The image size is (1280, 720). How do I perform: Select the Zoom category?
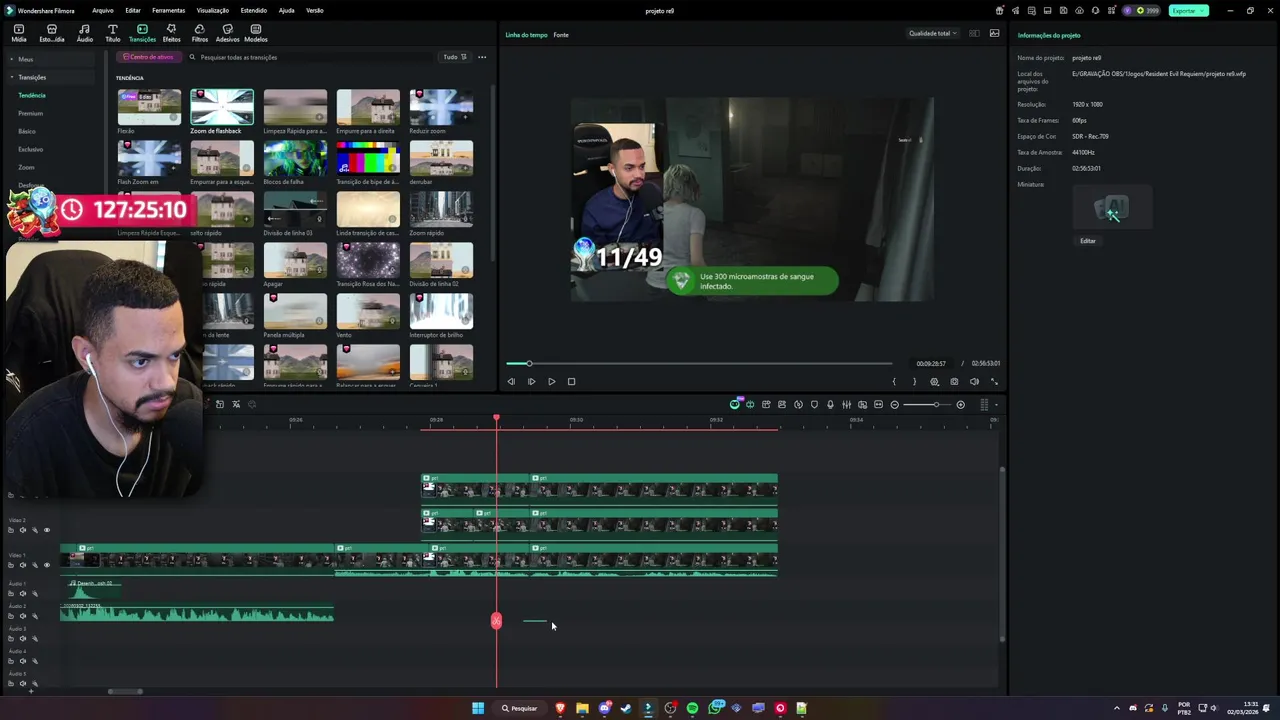click(26, 167)
